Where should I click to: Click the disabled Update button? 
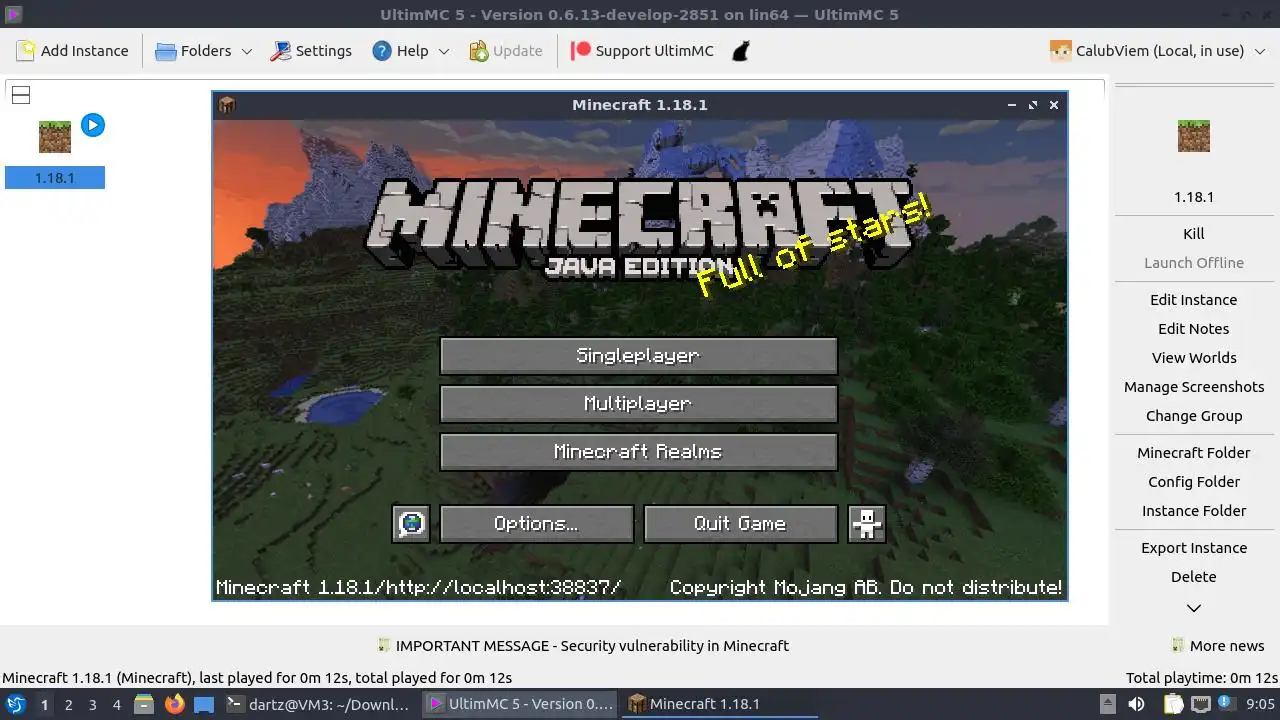[x=505, y=51]
